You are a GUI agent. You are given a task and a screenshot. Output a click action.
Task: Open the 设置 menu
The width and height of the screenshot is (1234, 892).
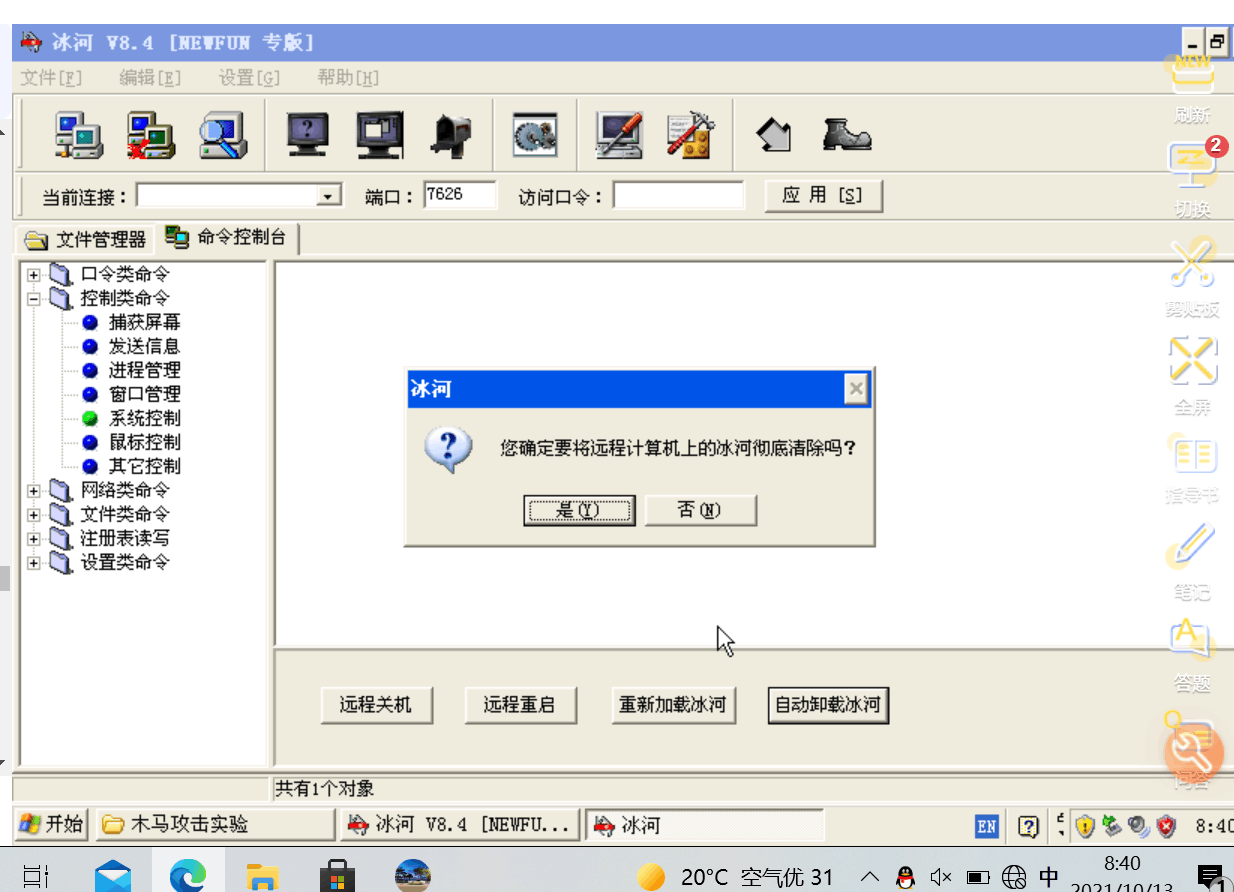coord(249,78)
